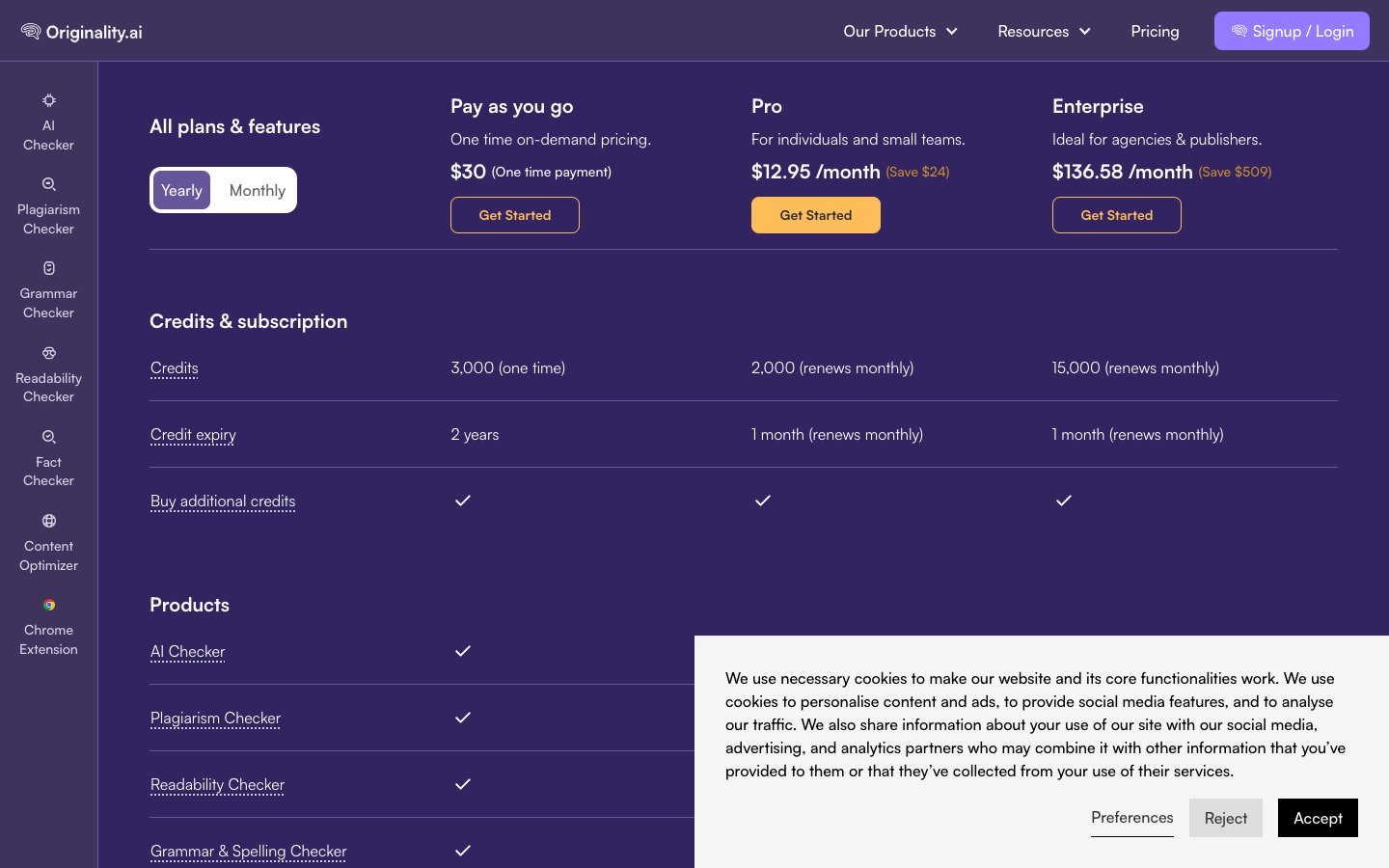Launch the Content Optimizer sidebar icon

[48, 522]
